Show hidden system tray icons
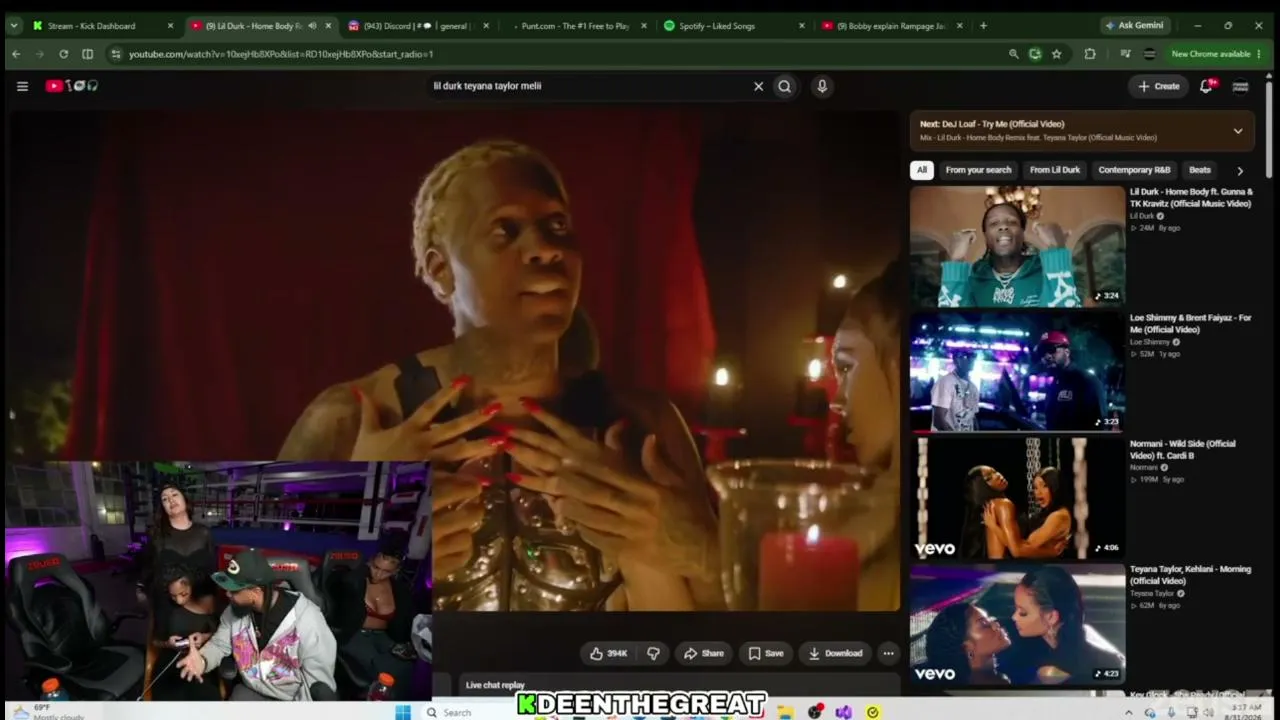The height and width of the screenshot is (720, 1280). pos(1129,712)
